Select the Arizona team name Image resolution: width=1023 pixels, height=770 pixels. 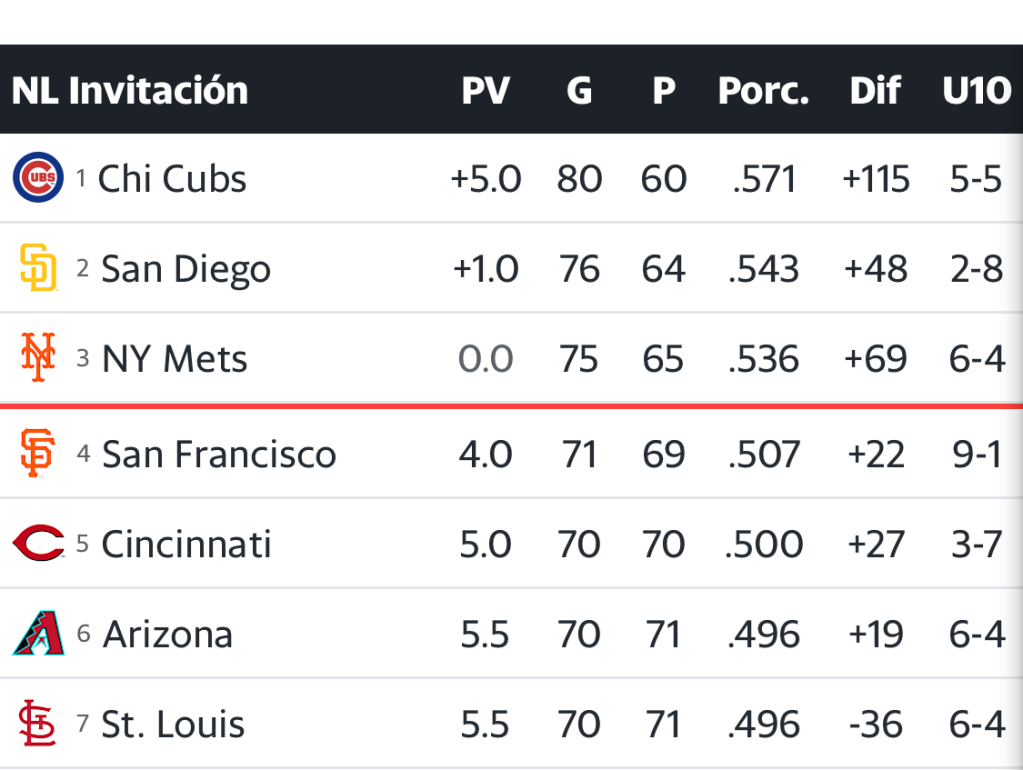(x=168, y=634)
